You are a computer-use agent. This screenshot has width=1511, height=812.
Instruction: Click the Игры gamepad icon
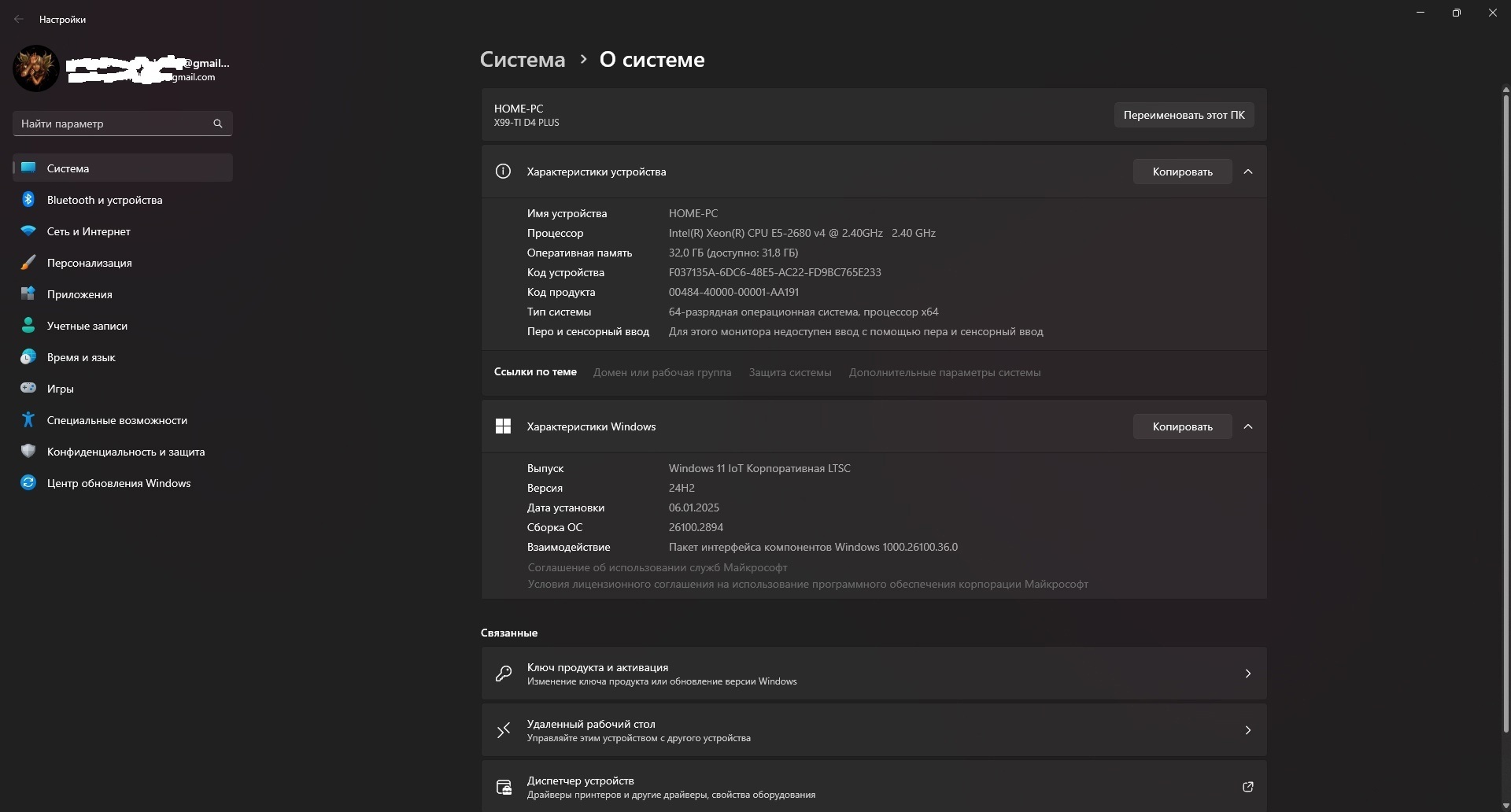[28, 388]
